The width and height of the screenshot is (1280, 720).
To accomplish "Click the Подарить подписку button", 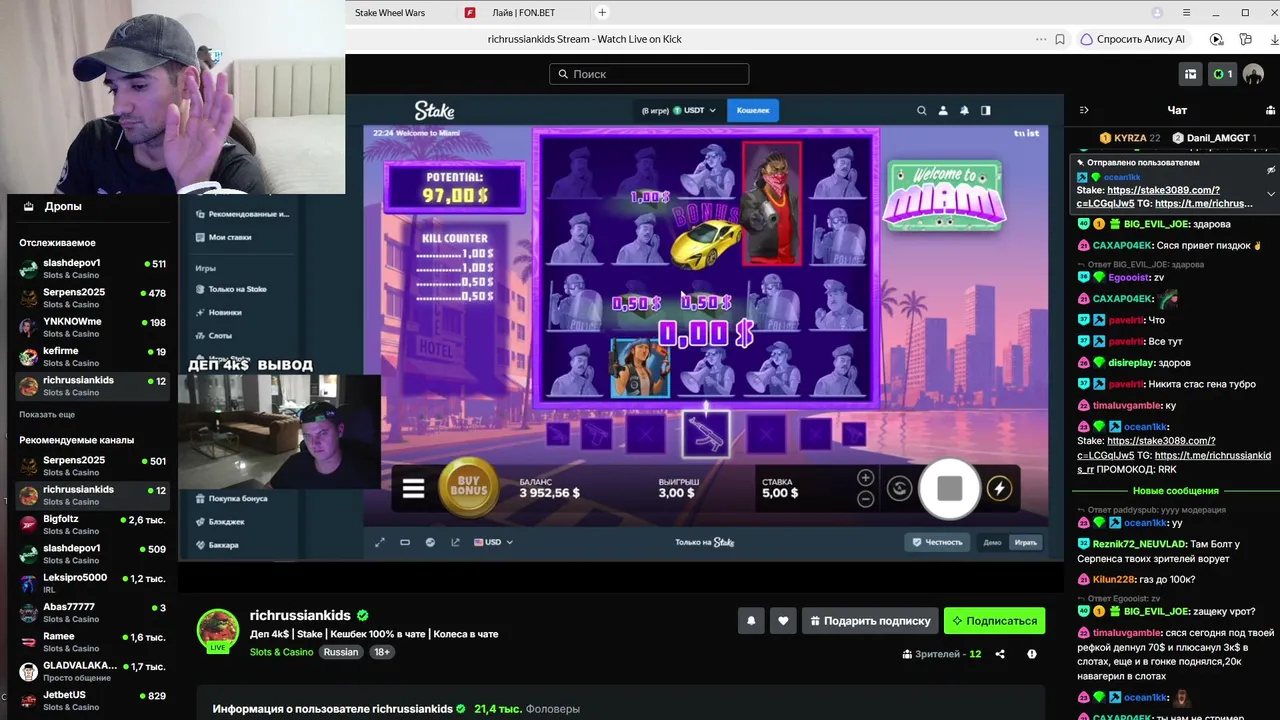I will tap(870, 621).
